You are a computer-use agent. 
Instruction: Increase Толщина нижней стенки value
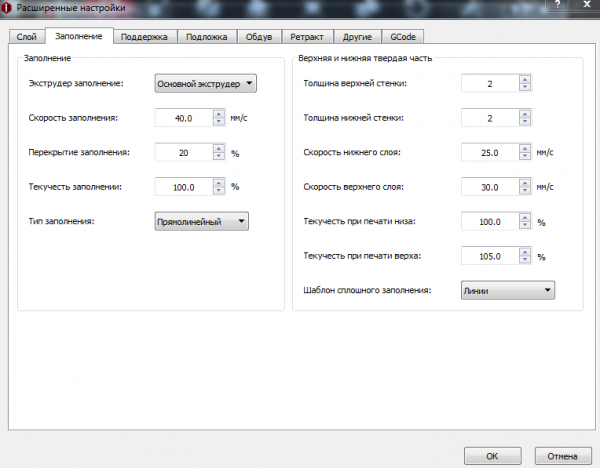click(x=525, y=114)
